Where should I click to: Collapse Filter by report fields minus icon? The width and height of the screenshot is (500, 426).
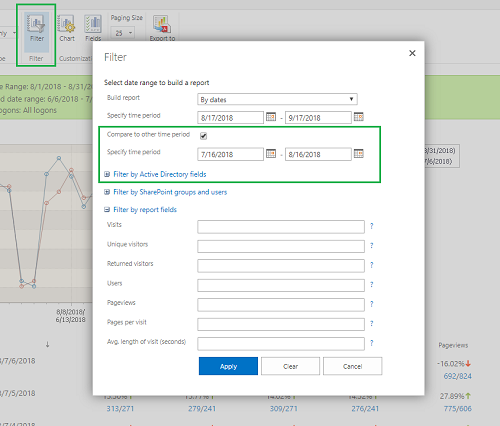point(107,210)
